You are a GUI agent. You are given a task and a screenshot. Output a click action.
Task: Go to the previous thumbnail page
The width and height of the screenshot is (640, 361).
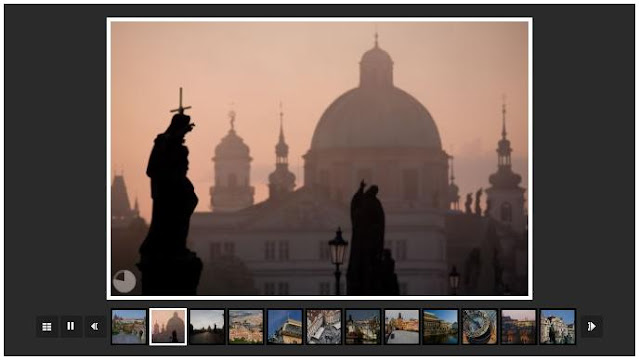point(96,327)
